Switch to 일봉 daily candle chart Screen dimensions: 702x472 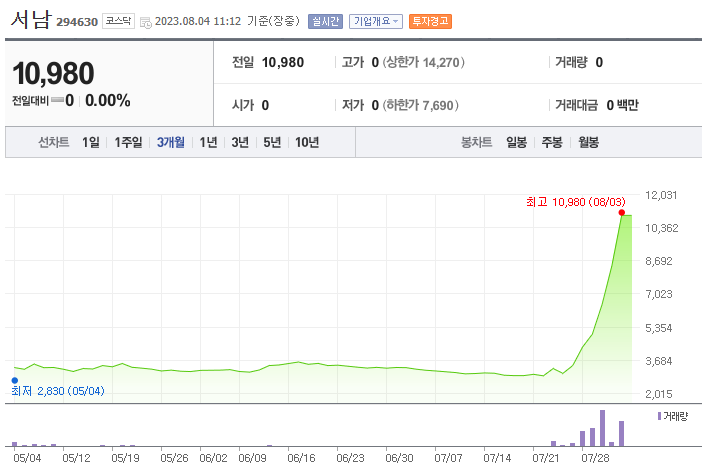[x=516, y=142]
